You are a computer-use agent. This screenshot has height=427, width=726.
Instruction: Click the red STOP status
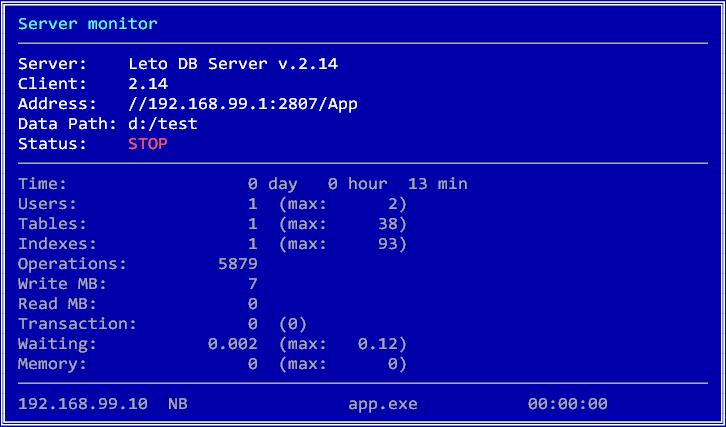(x=147, y=144)
